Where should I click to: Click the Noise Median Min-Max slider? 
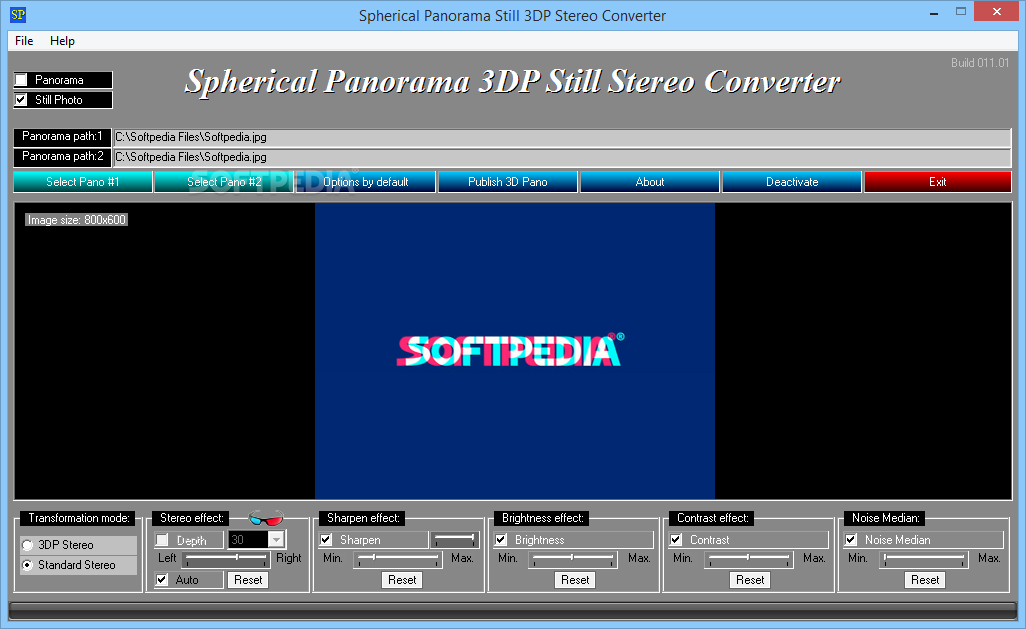pos(923,559)
